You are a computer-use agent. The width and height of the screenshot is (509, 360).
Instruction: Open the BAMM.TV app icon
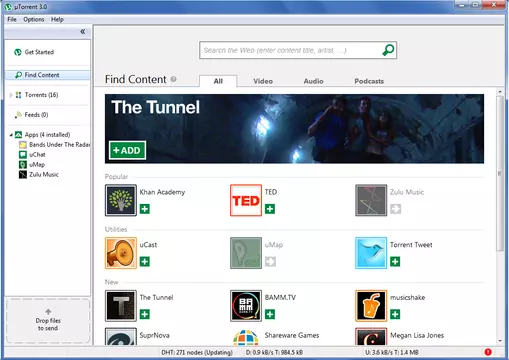click(246, 306)
